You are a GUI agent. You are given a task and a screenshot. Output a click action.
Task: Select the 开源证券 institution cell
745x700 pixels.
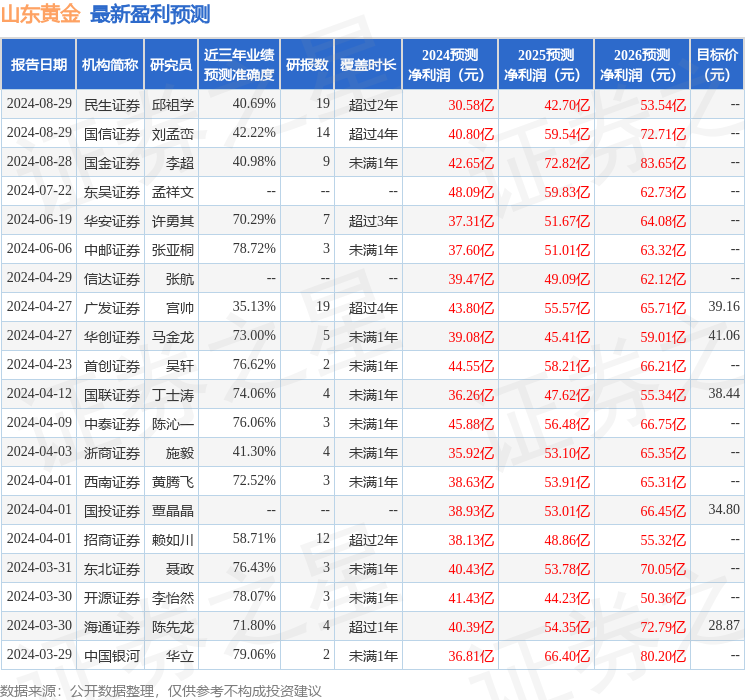coord(112,598)
